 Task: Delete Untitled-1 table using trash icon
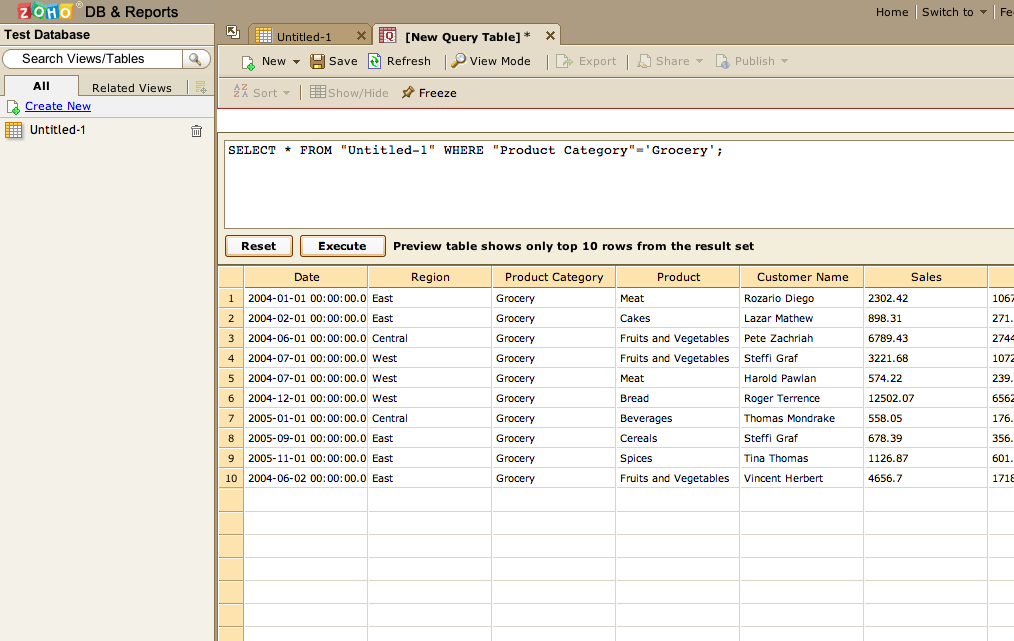tap(196, 131)
